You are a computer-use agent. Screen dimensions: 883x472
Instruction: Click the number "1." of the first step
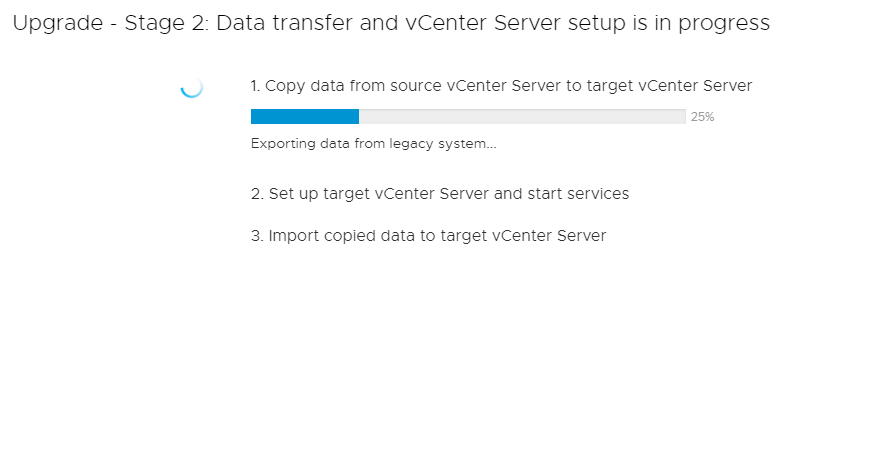click(x=256, y=86)
